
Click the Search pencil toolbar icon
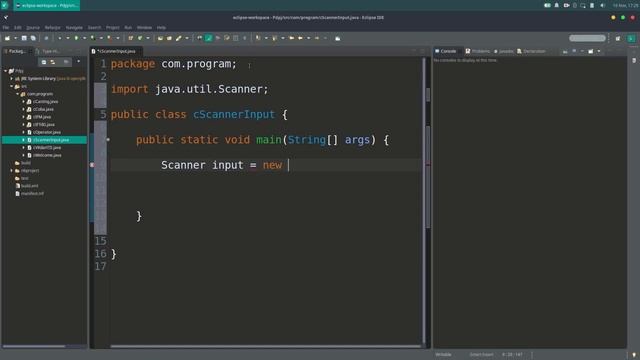(x=178, y=38)
